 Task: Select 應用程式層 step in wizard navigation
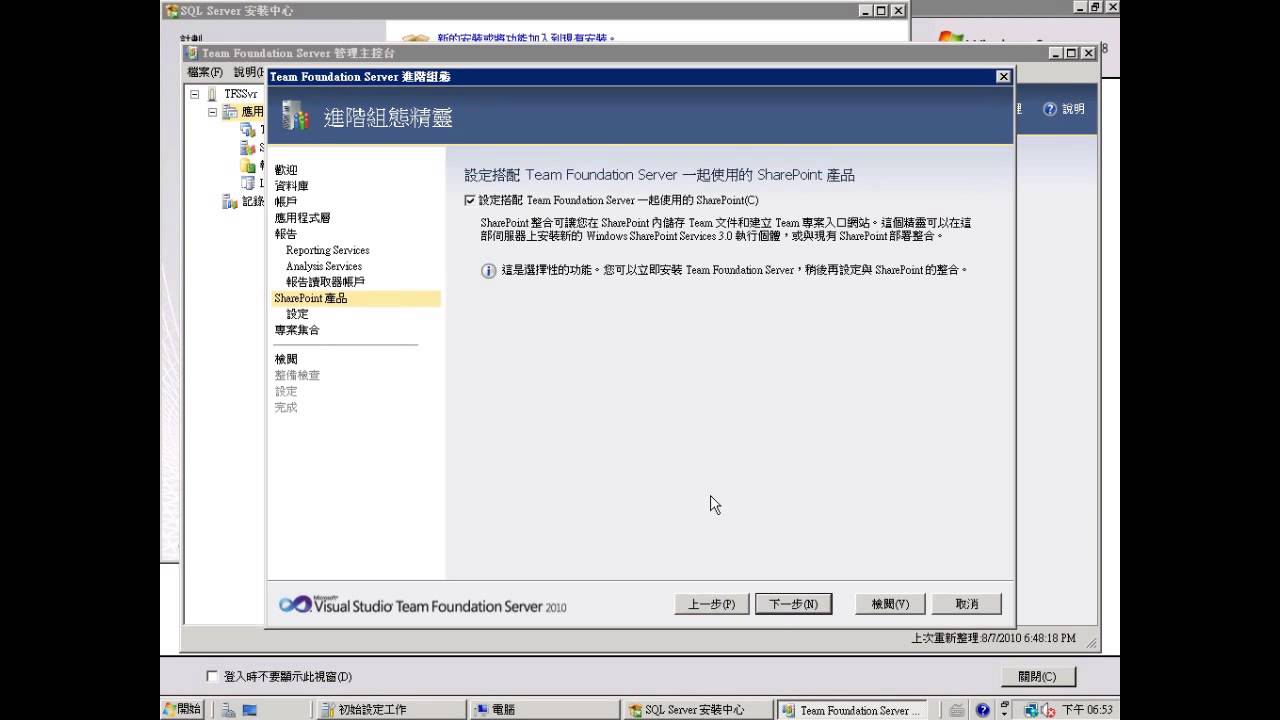[x=302, y=218]
